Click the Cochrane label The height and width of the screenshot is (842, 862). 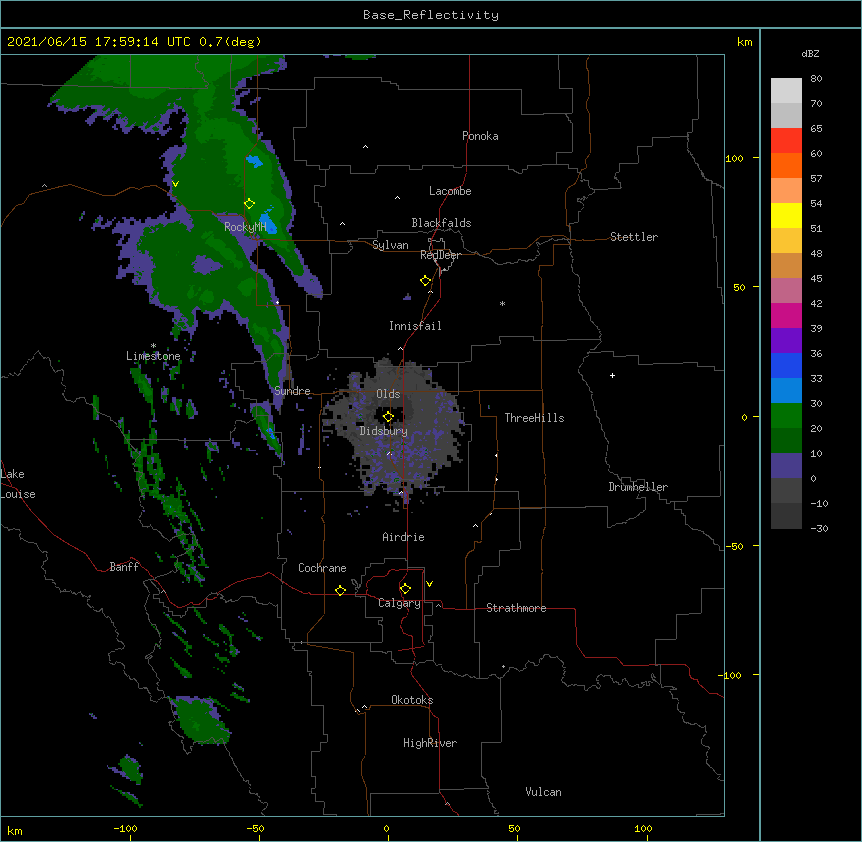(x=322, y=568)
